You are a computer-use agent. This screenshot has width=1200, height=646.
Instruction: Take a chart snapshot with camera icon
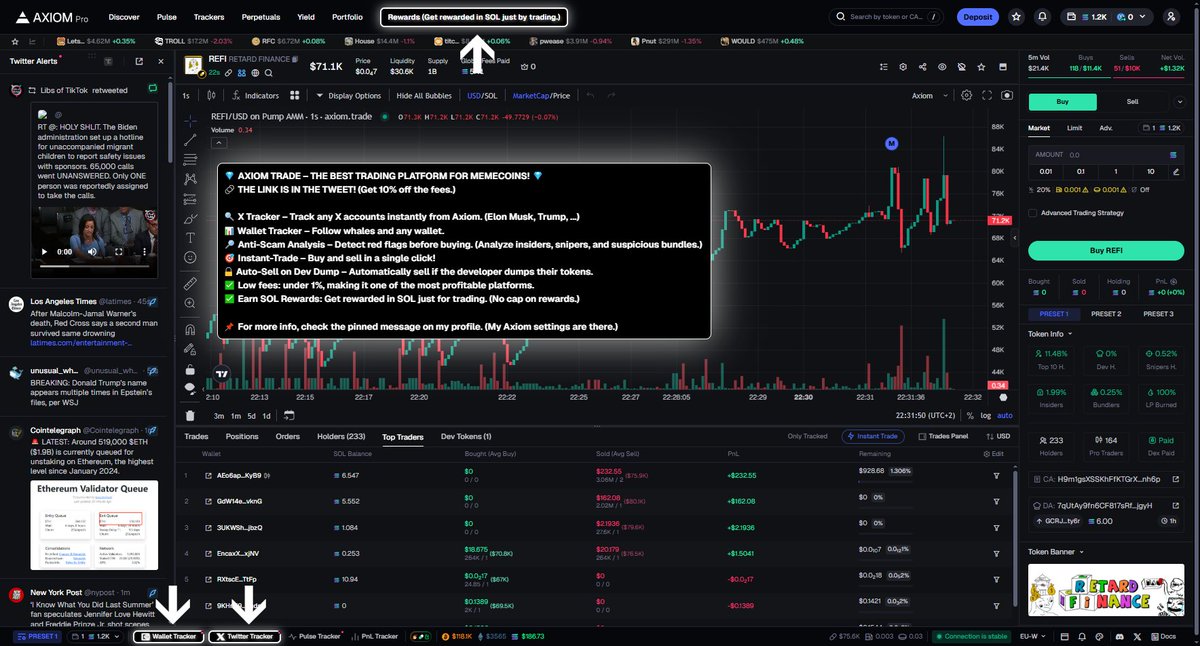[1006, 95]
